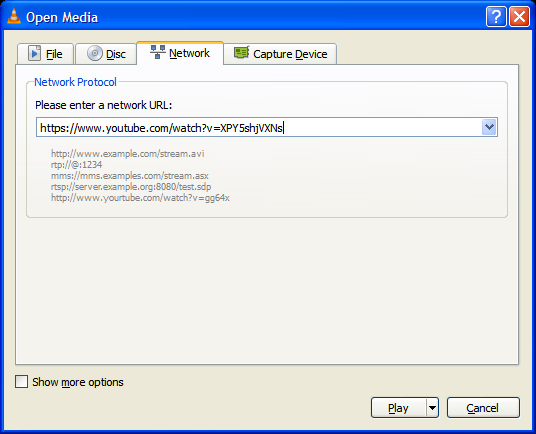536x434 pixels.
Task: Click example 'mms://mms.examples.com/stream.asx'
Action: pos(130,176)
